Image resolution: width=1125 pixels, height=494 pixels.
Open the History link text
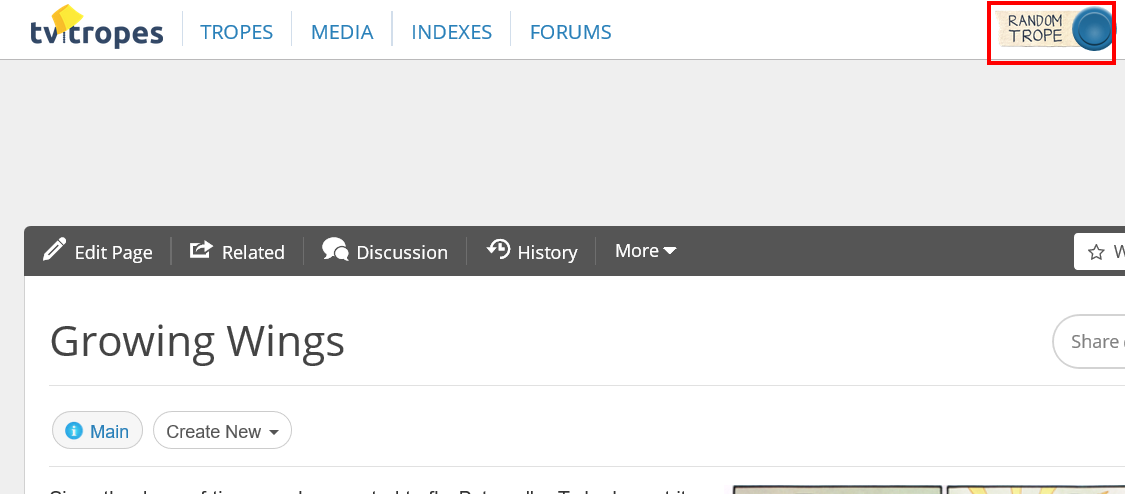coord(547,252)
